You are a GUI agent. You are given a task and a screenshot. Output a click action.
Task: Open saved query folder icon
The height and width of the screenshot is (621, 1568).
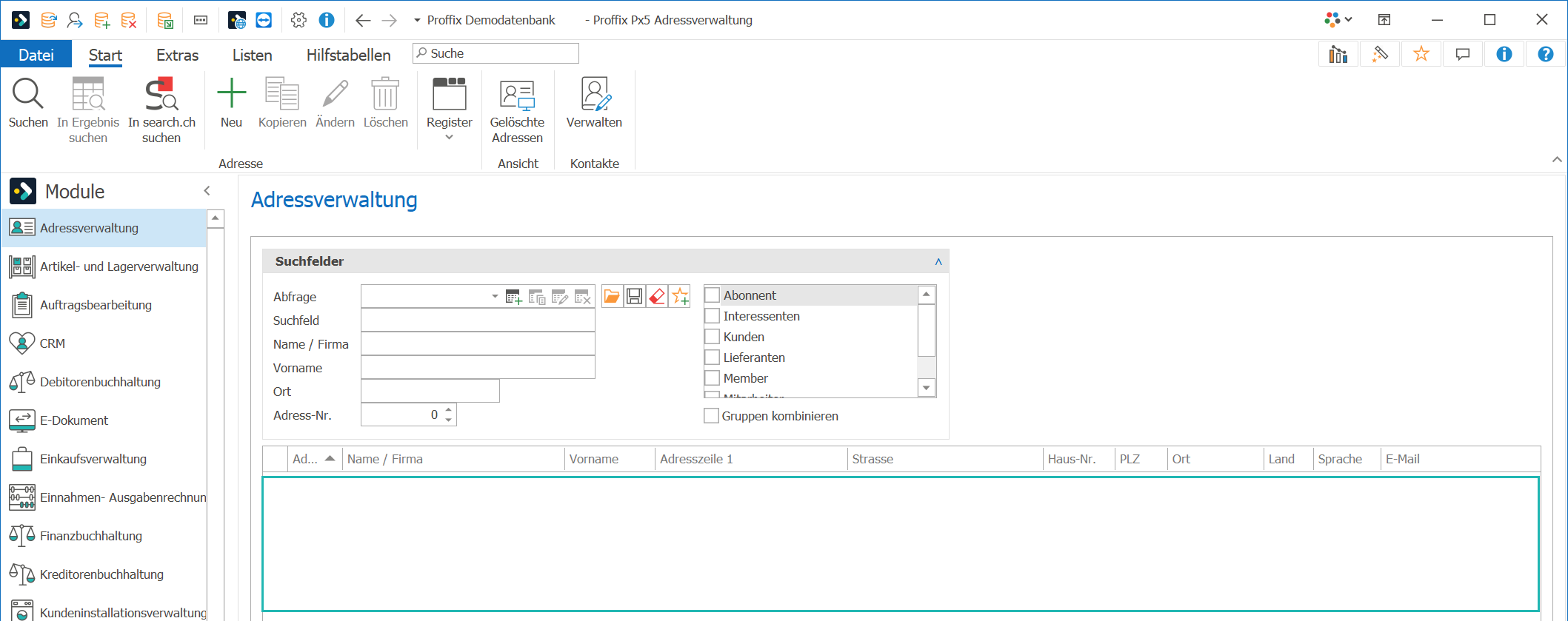tap(612, 297)
